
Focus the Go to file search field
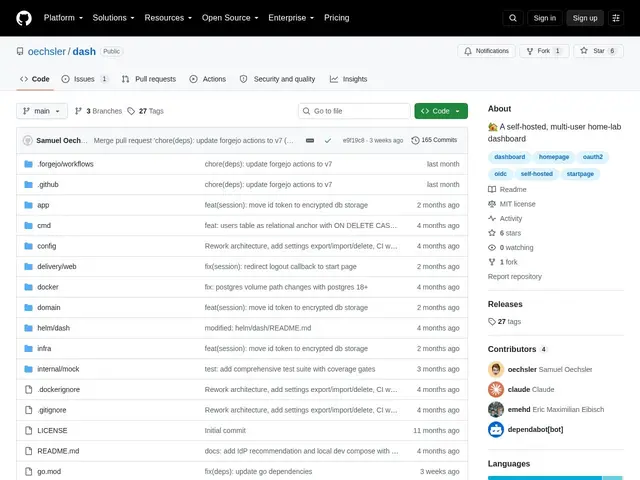point(354,111)
